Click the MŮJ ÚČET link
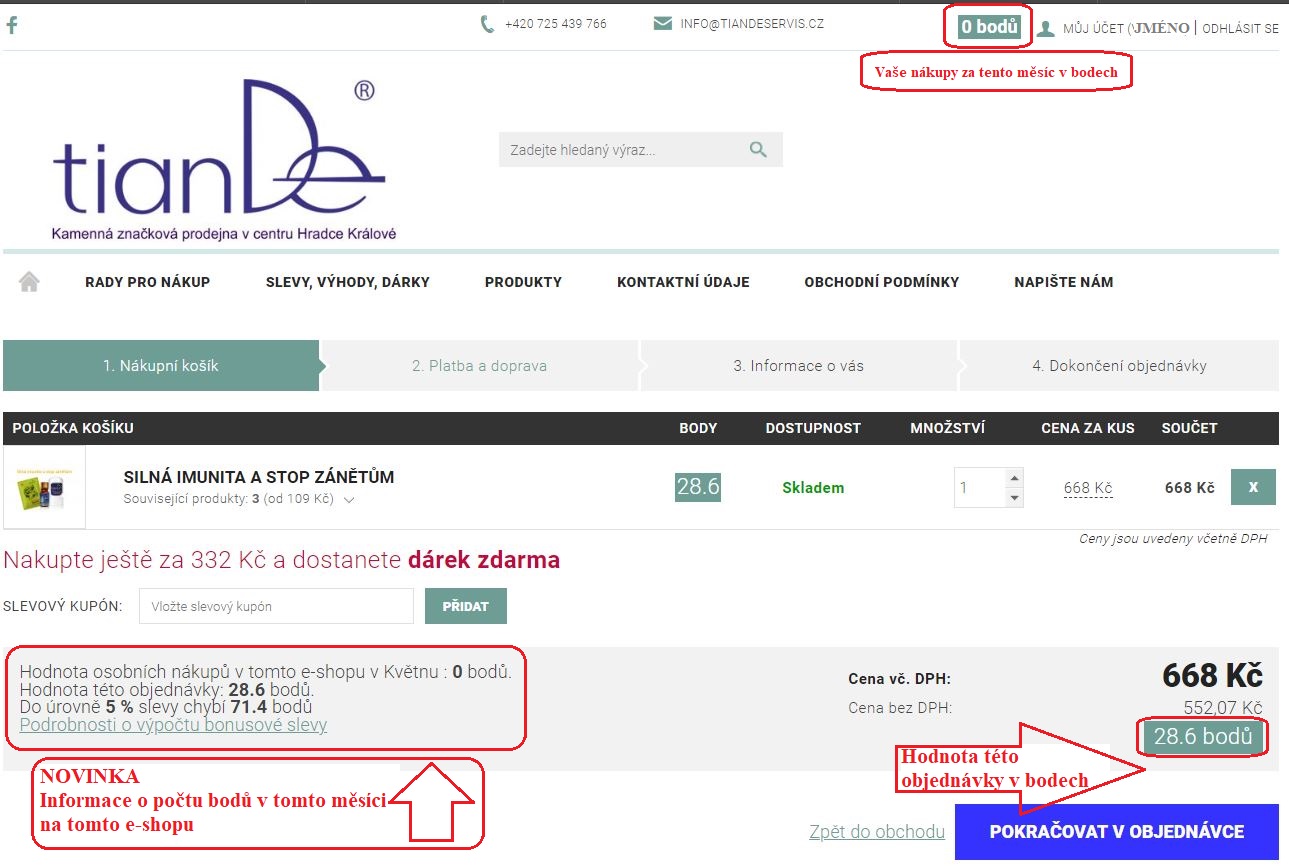 click(1093, 29)
